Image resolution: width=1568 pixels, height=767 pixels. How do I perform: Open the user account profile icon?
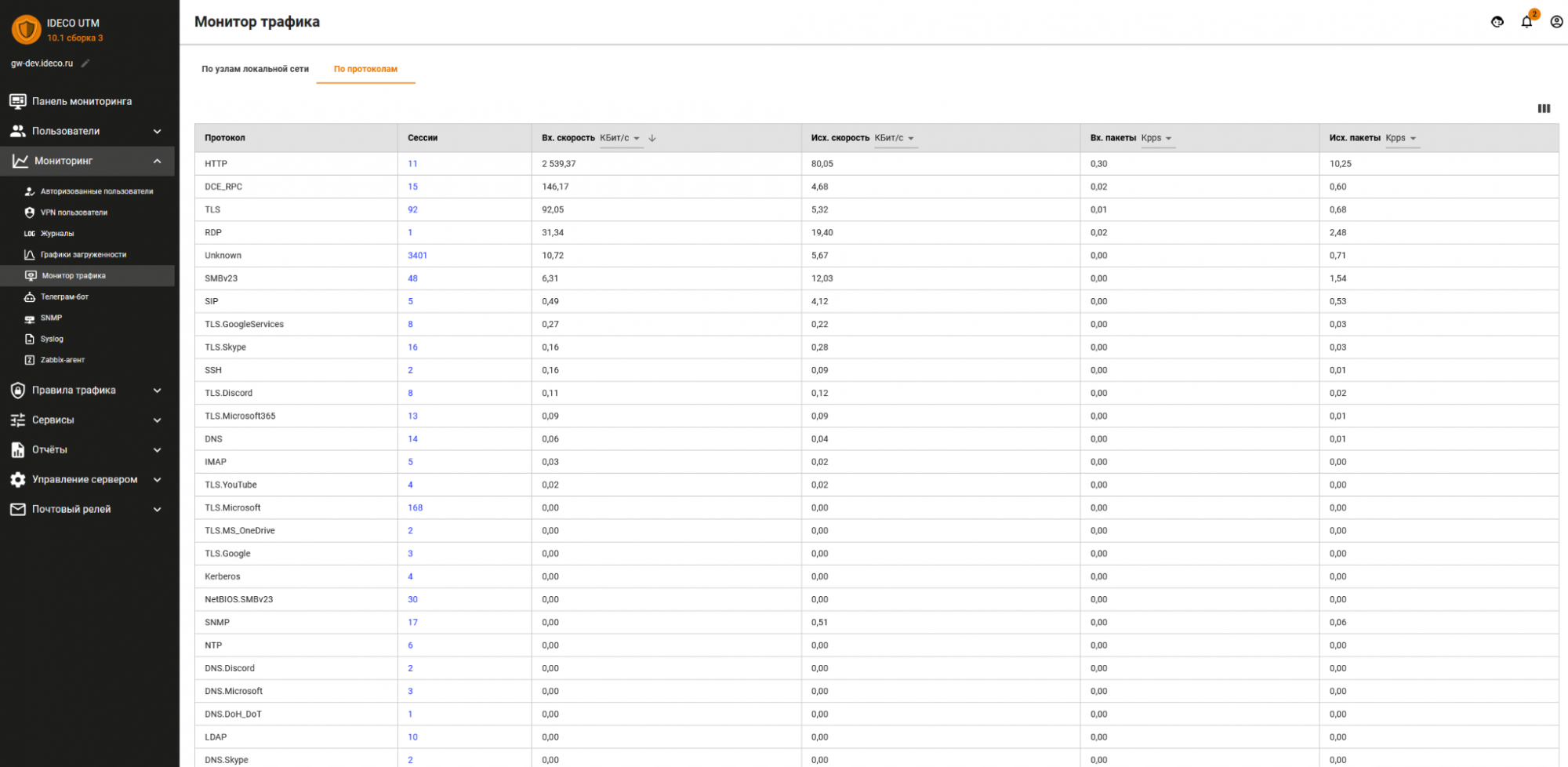coord(1556,22)
